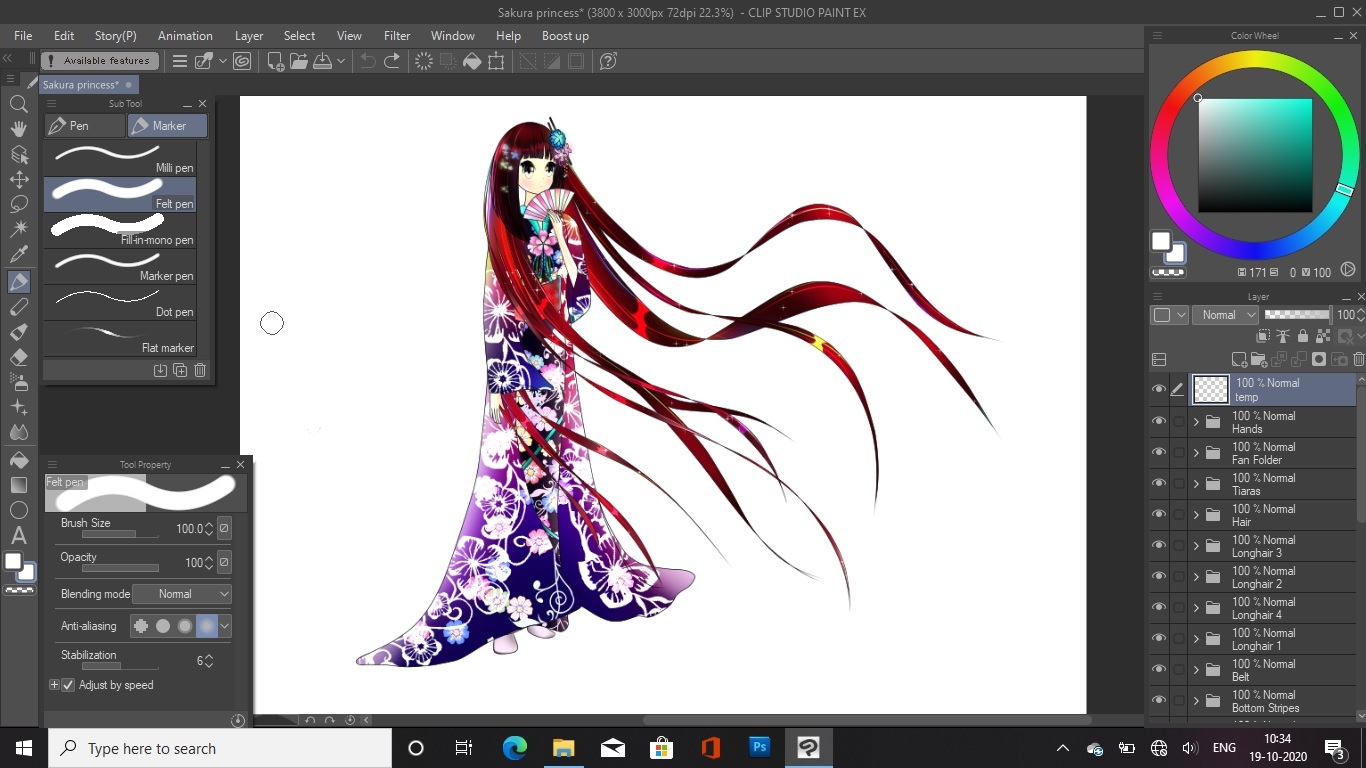Click the Undo arrow in toolbar

(368, 61)
